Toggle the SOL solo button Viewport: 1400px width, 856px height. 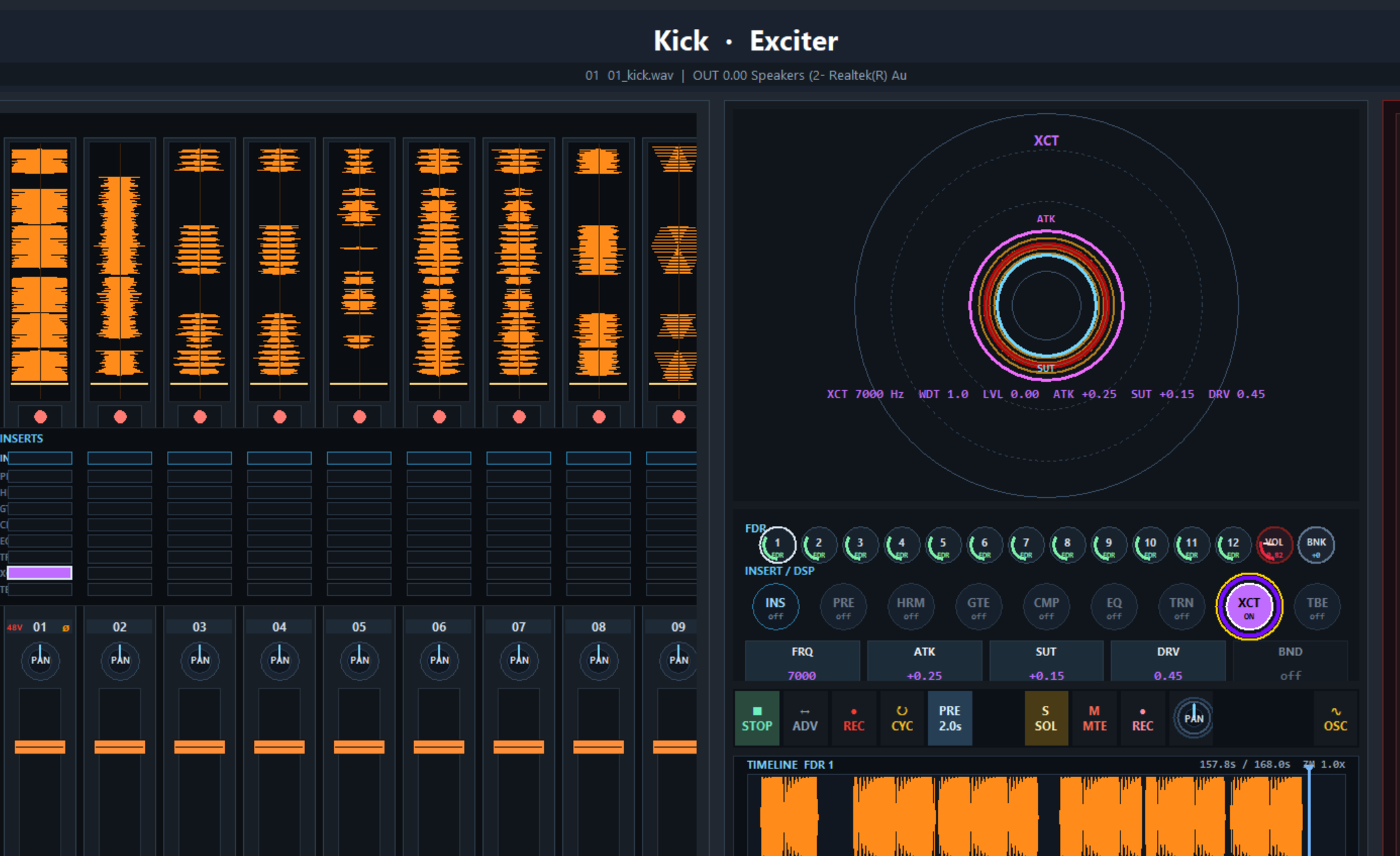click(x=1046, y=719)
